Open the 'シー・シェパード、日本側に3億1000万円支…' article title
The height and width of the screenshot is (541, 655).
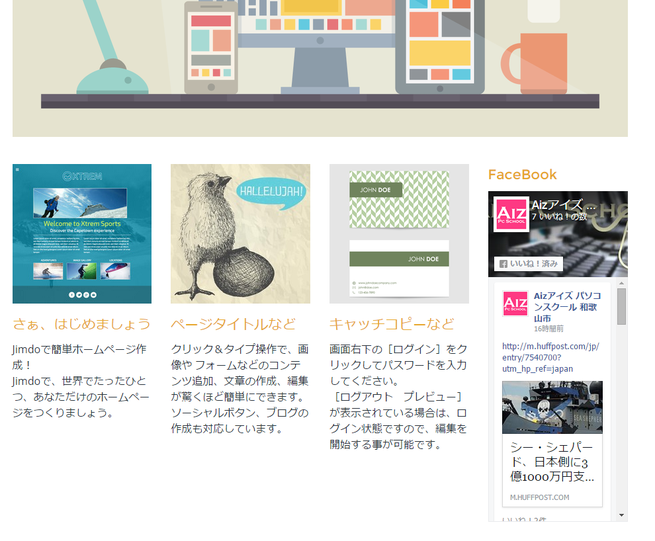pos(552,462)
